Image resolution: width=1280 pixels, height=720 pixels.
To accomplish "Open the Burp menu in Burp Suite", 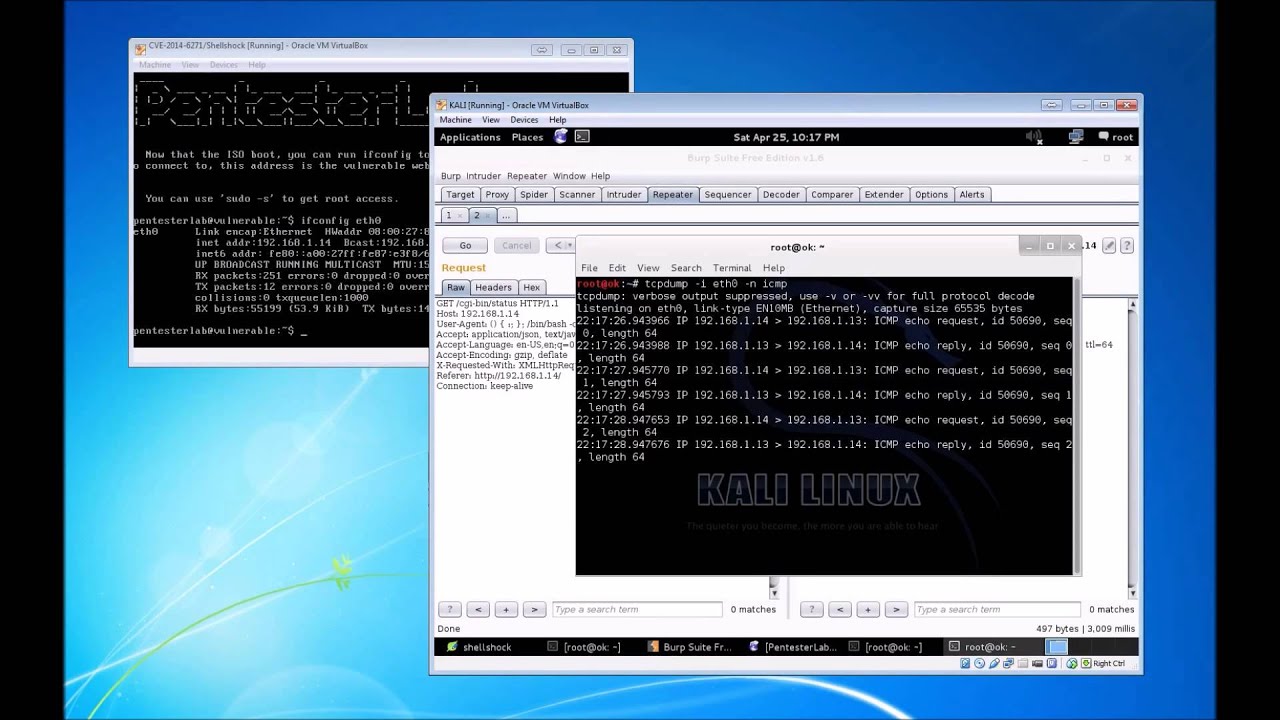I will click(x=451, y=176).
